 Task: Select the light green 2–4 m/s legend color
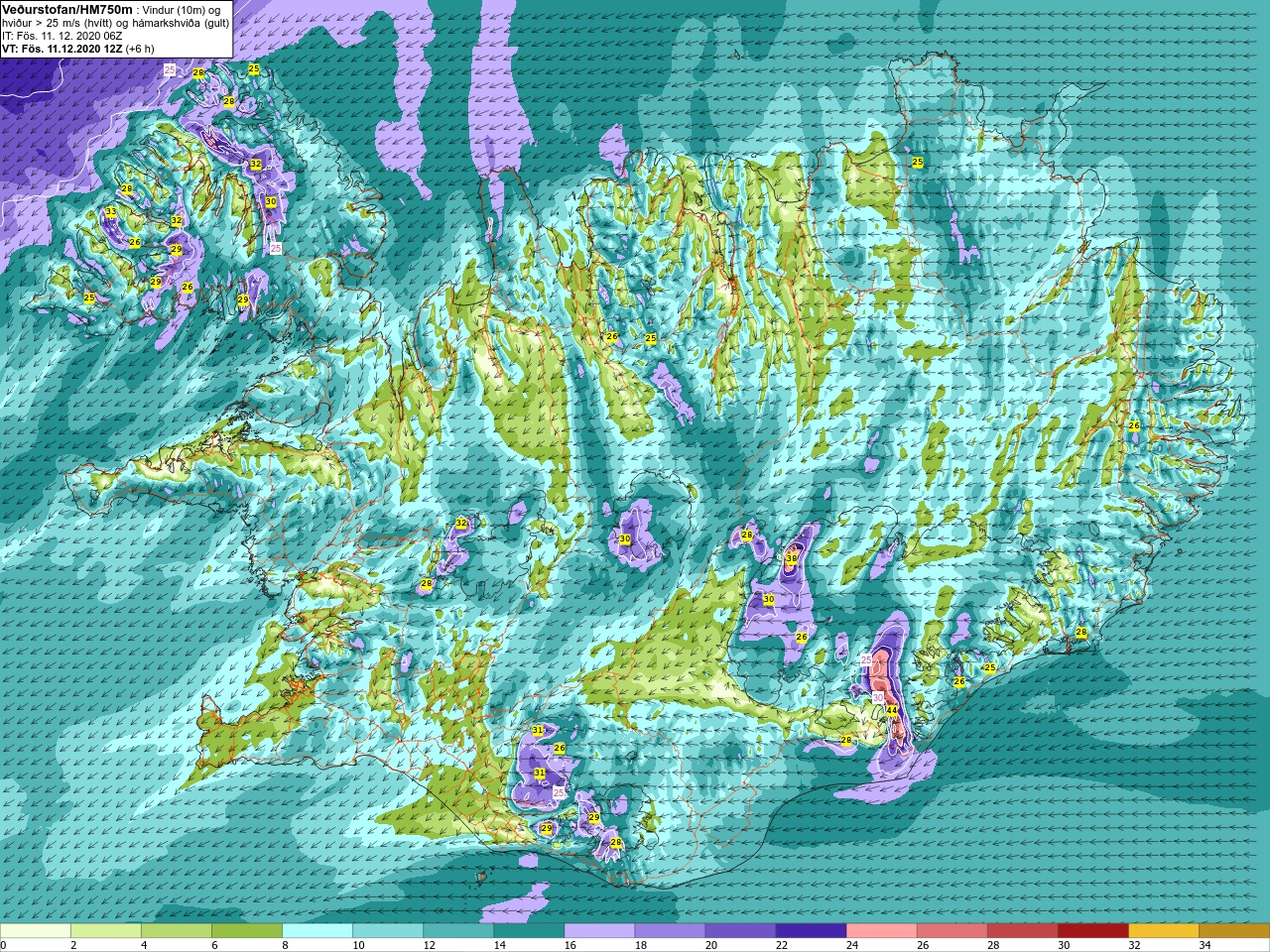(106, 930)
